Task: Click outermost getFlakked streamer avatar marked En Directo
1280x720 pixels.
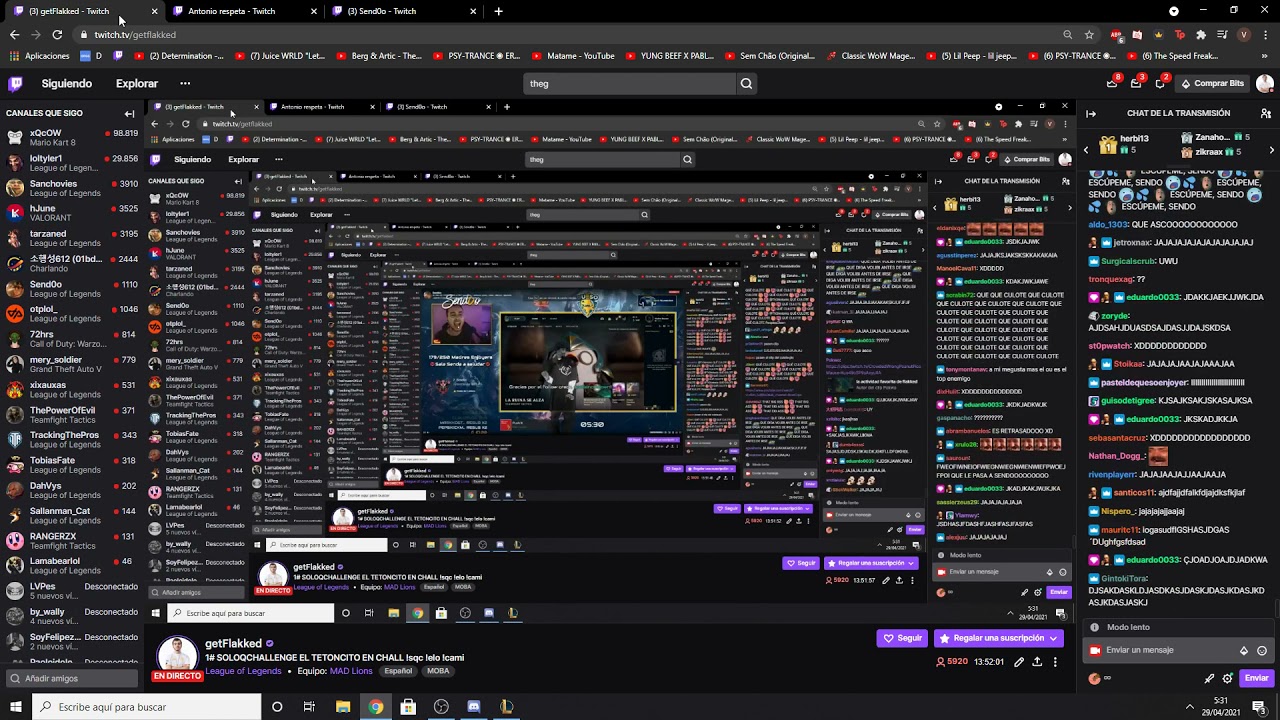Action: click(177, 657)
